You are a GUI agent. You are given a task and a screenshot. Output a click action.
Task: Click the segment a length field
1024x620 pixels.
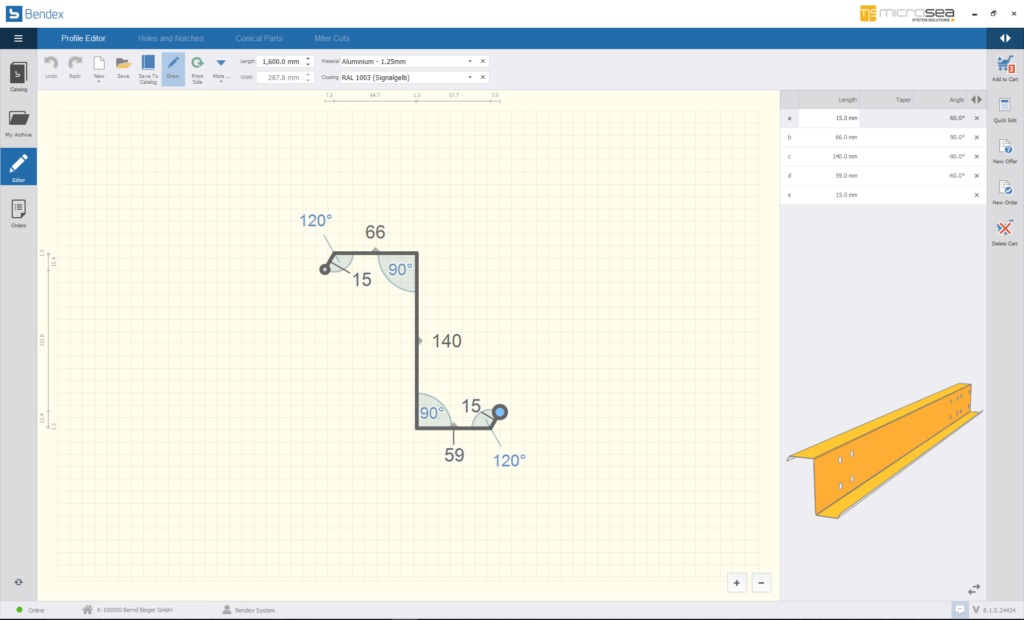(x=828, y=118)
